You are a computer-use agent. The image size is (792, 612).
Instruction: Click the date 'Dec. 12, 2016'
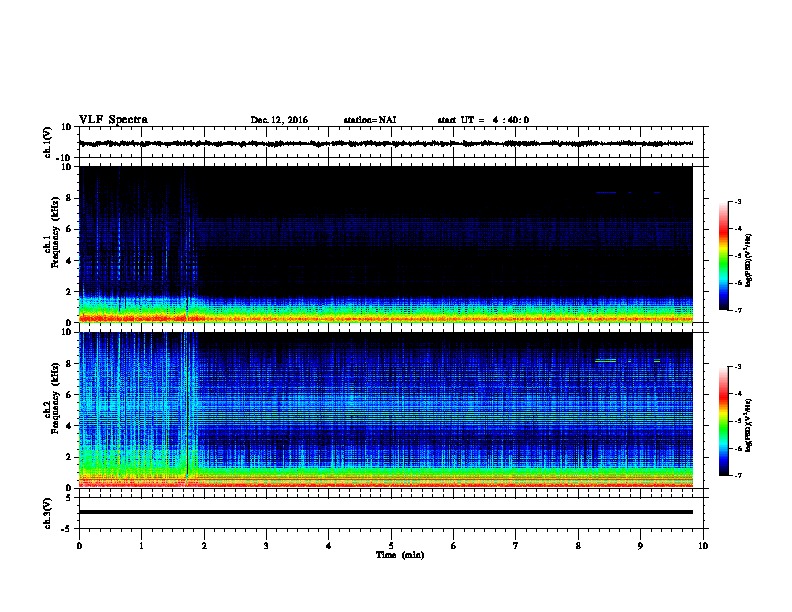coord(279,120)
